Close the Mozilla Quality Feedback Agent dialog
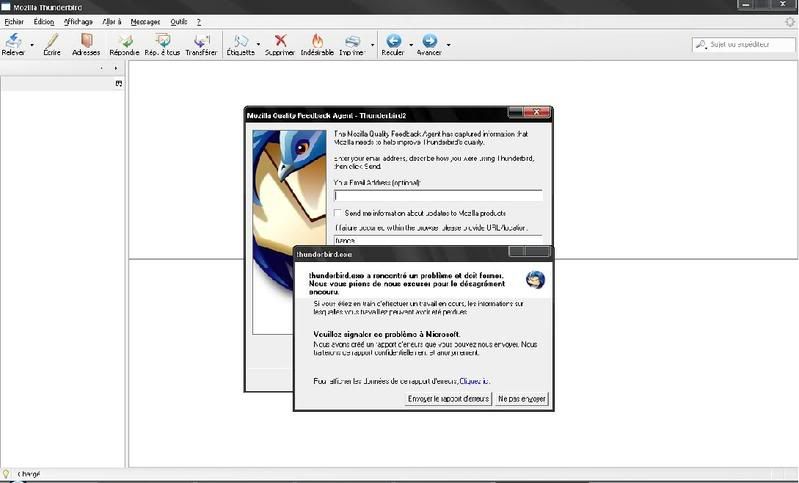 pos(537,112)
